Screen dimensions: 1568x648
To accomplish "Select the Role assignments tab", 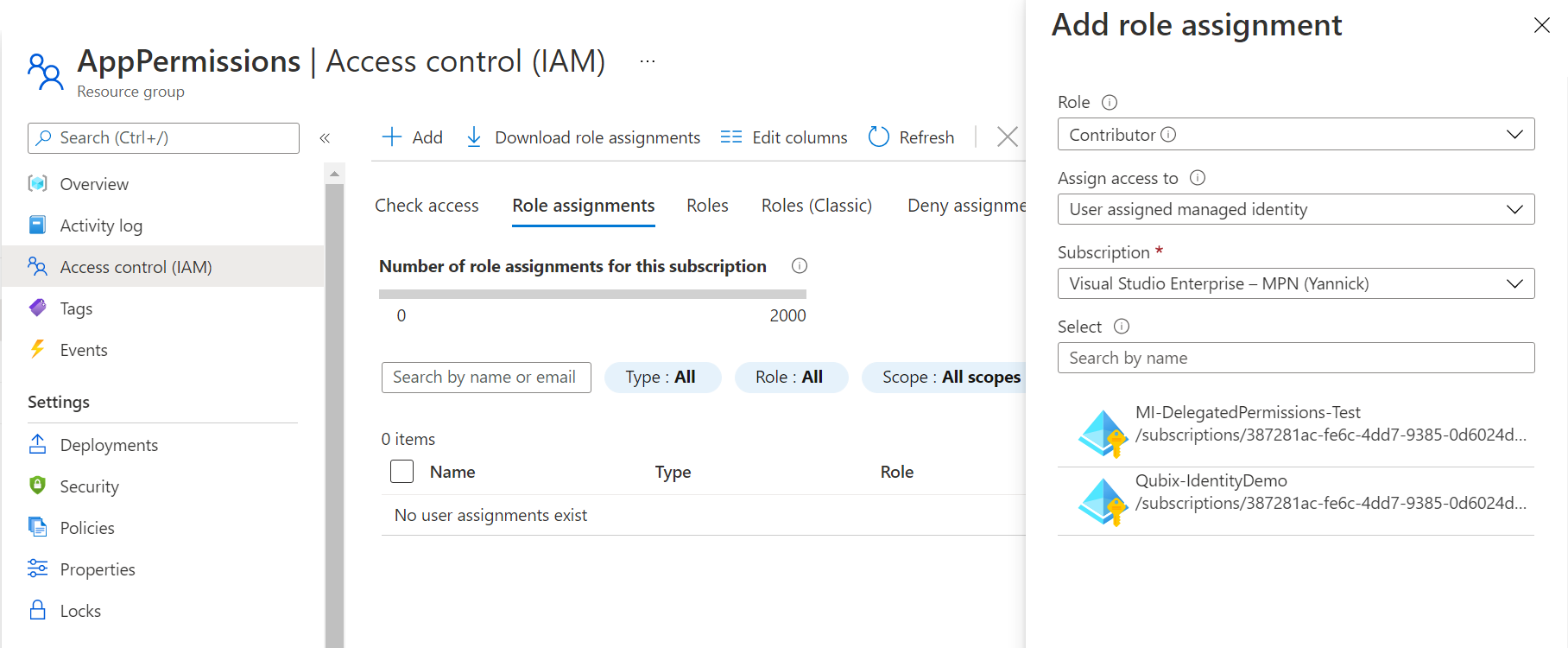I will tap(584, 206).
